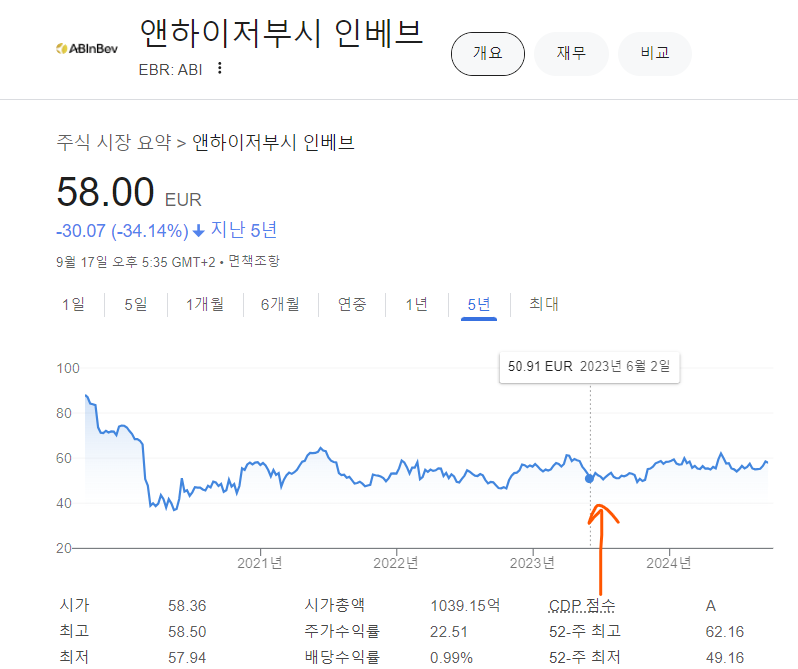Viewport: 798px width, 669px height.
Task: Open the 비교 compare tab
Action: tap(654, 53)
